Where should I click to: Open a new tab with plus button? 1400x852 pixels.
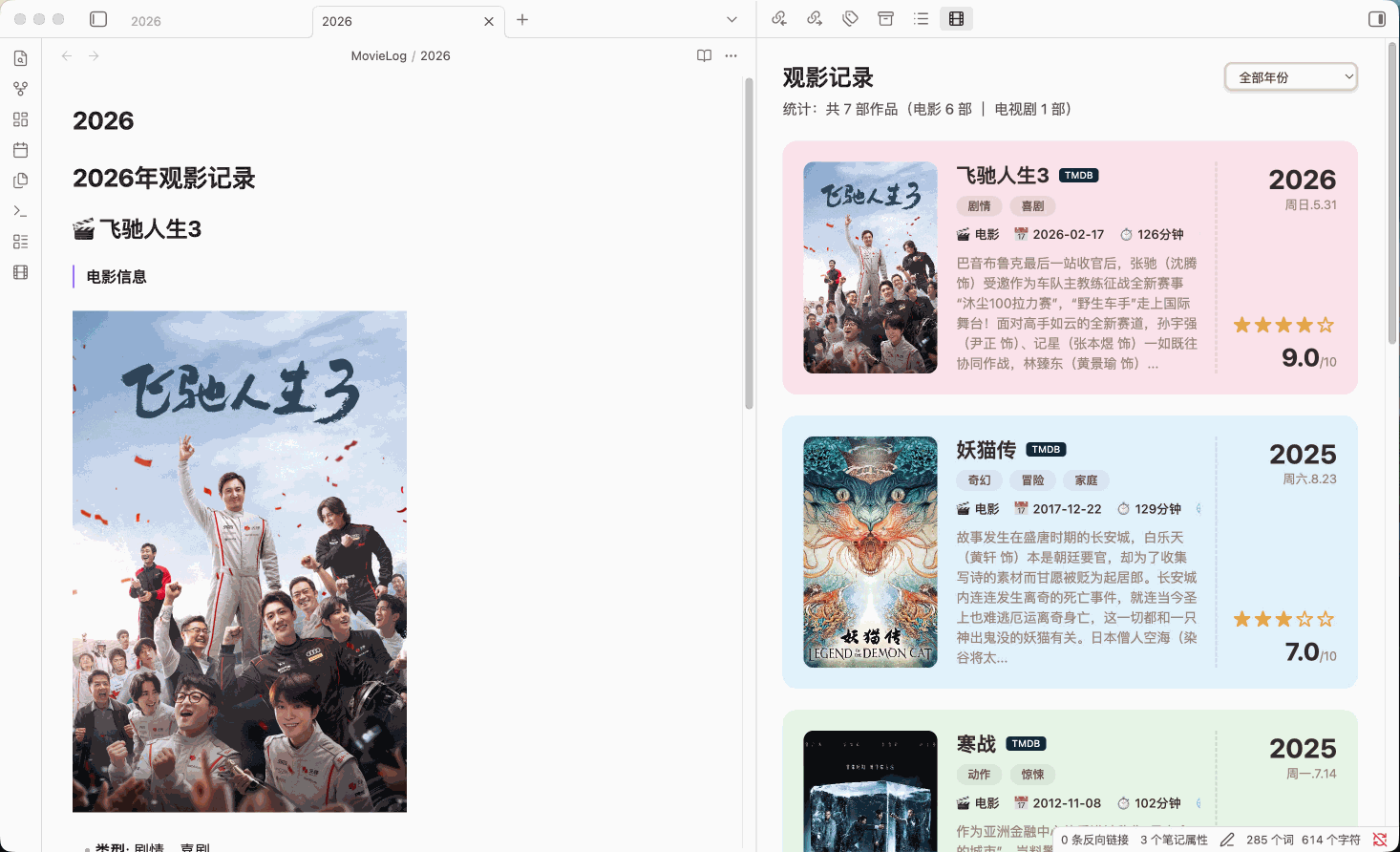click(x=522, y=19)
